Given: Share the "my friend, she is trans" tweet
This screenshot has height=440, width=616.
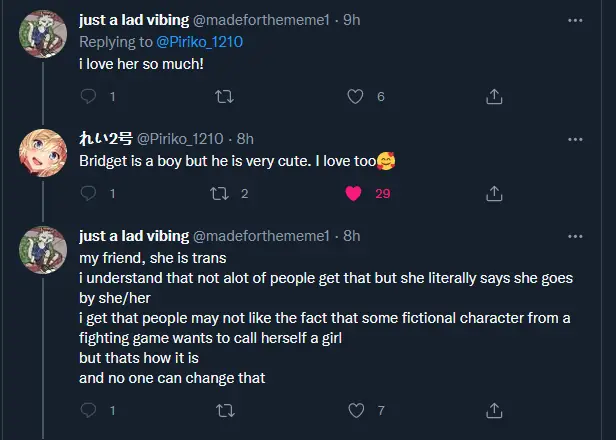Looking at the screenshot, I should pos(493,410).
